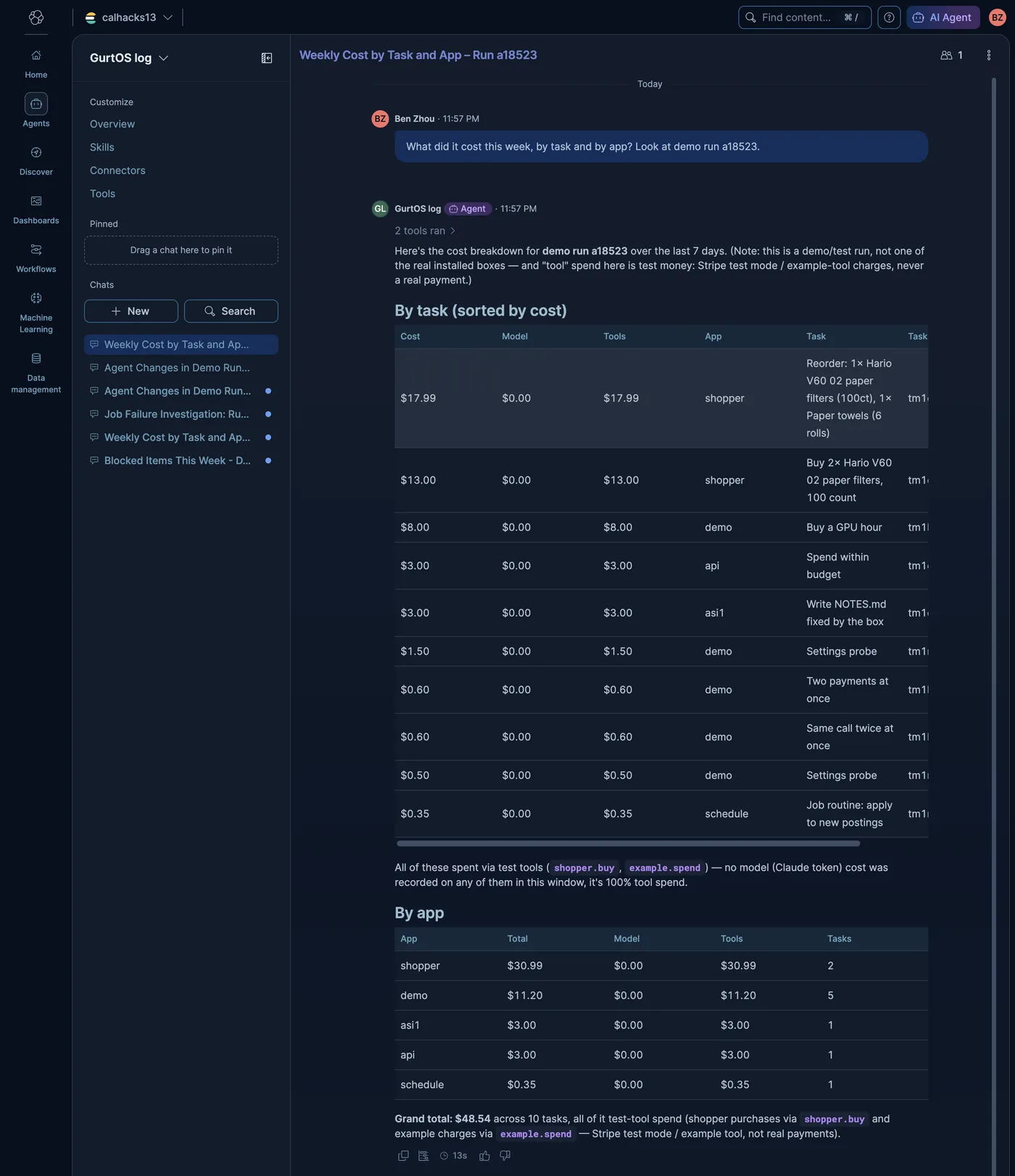
Task: Open the Dashboards section
Action: [x=36, y=210]
